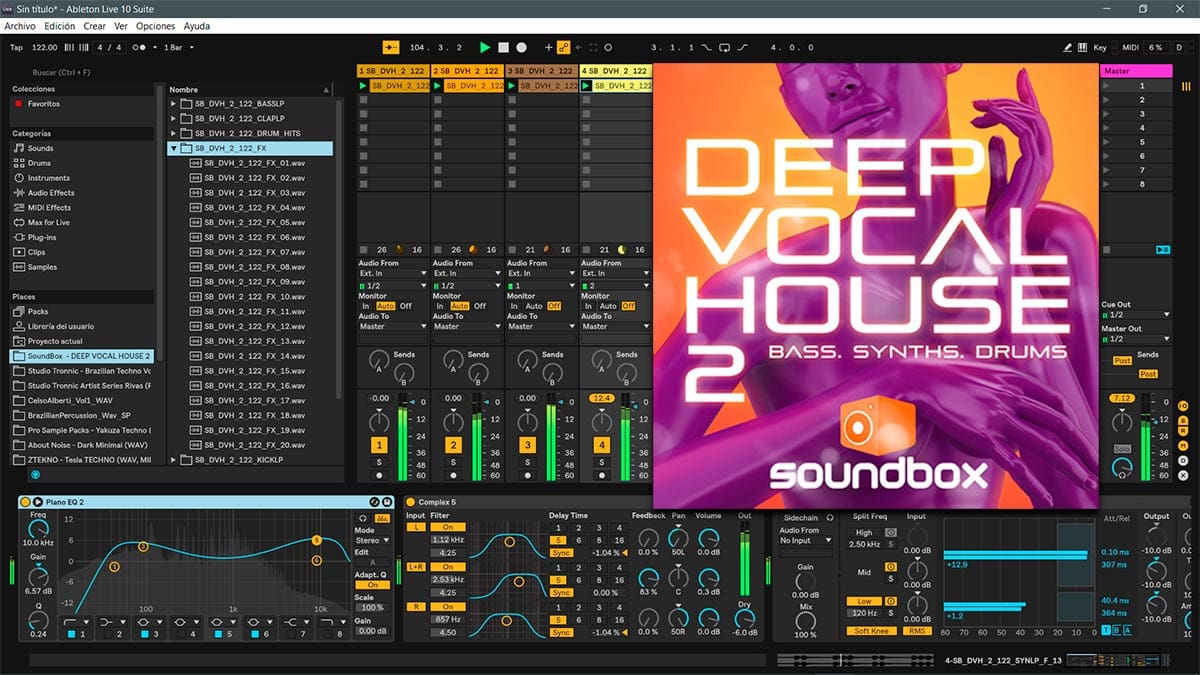Image resolution: width=1200 pixels, height=675 pixels.
Task: Click the Key map mode button
Action: click(1100, 47)
